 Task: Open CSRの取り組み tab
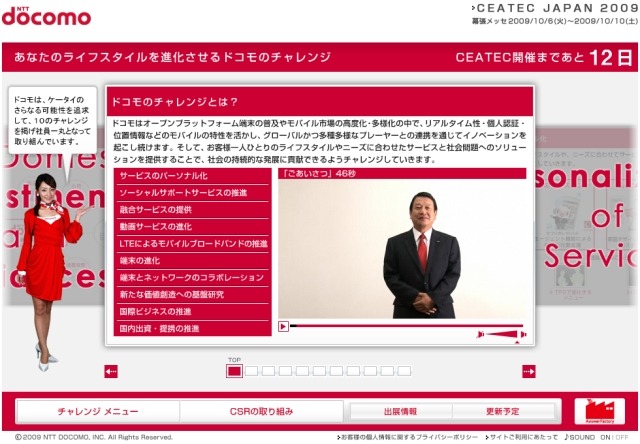click(x=262, y=411)
